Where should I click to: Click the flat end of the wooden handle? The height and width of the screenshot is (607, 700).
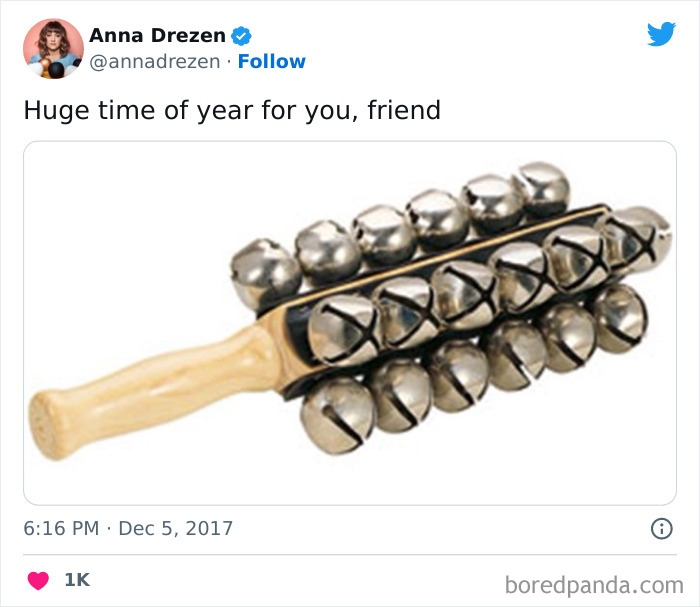[45, 425]
